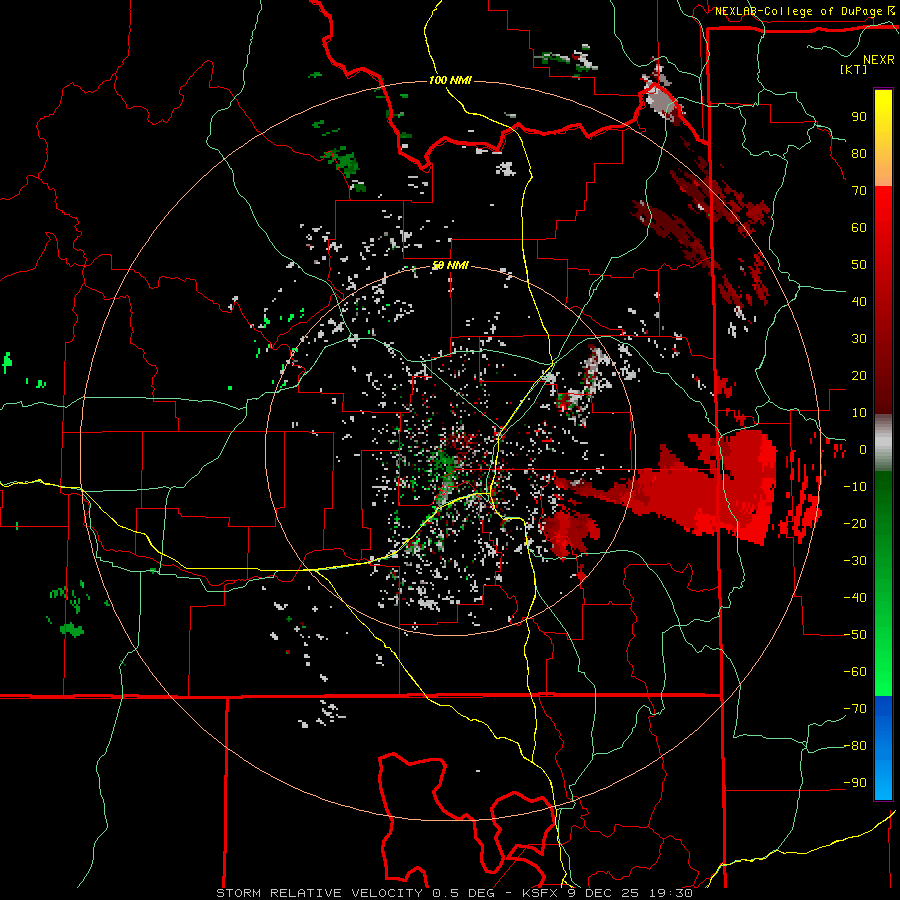
Task: Click the positive "80" scale value
Action: pyautogui.click(x=859, y=154)
